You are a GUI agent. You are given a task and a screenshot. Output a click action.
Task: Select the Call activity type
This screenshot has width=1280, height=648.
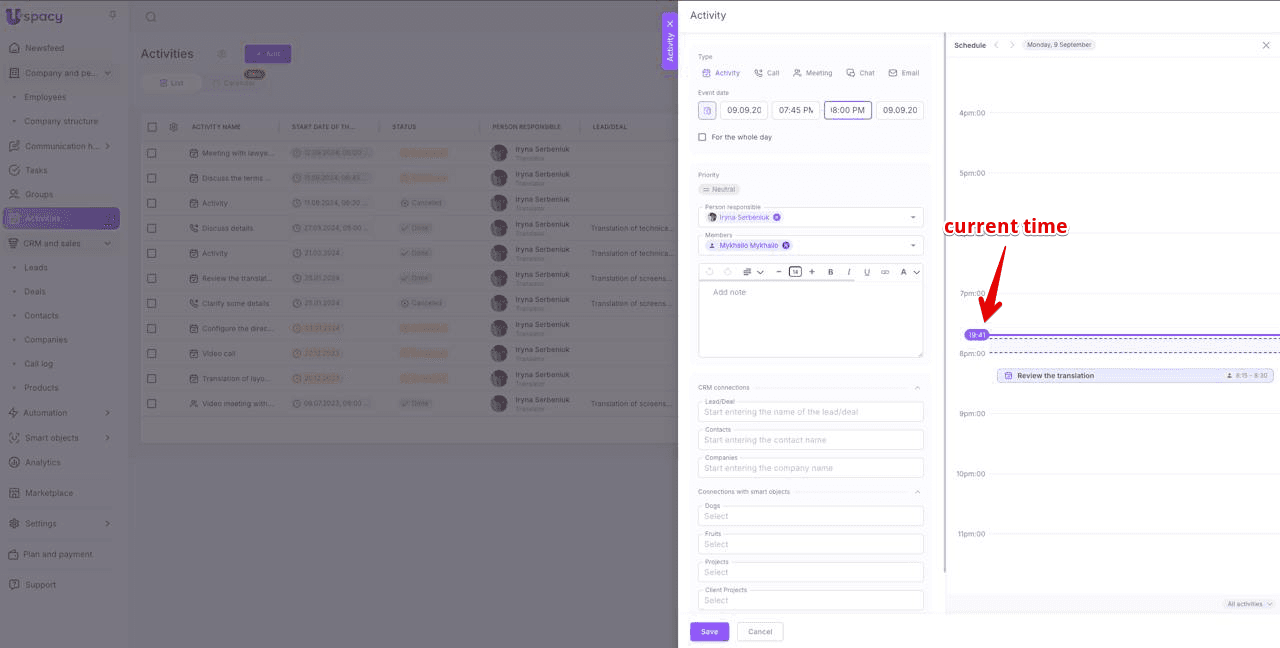pos(766,73)
